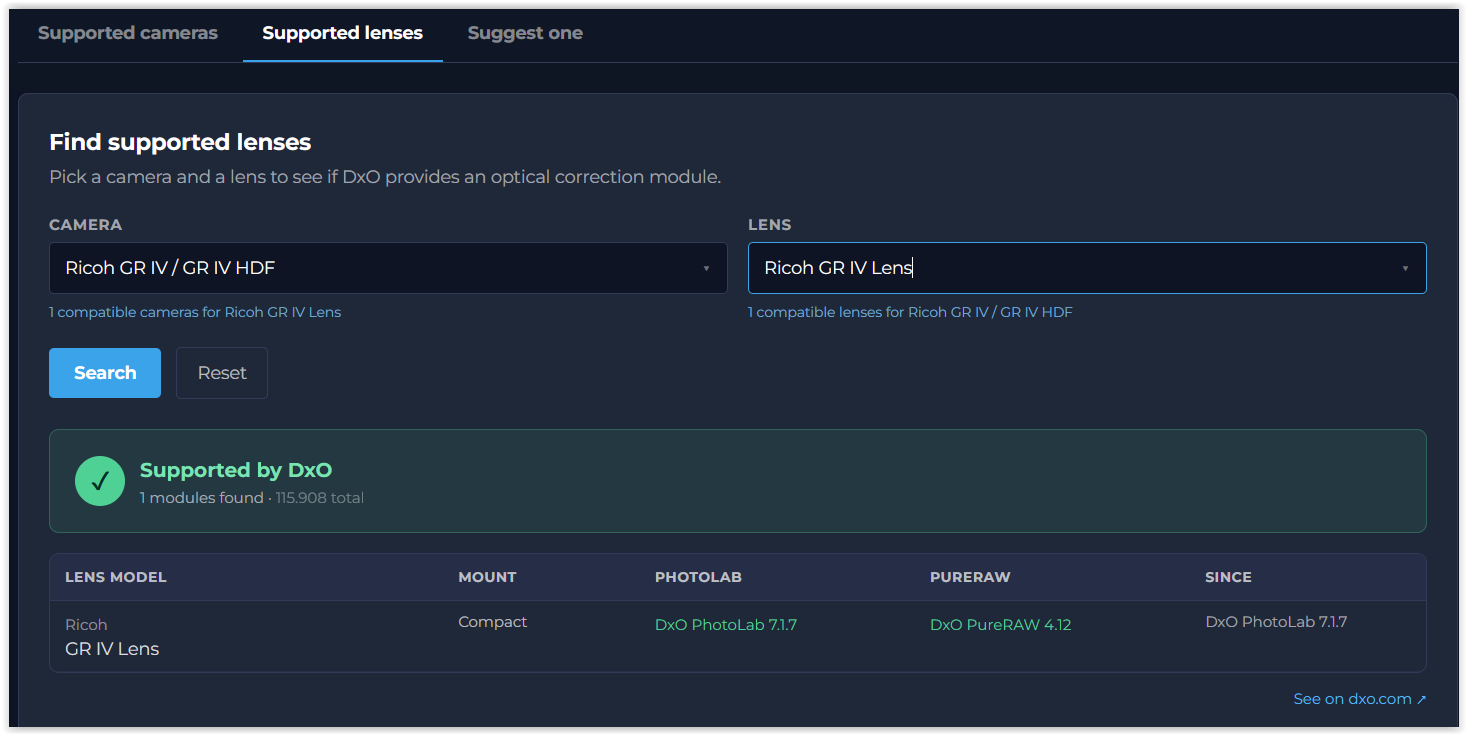Image resolution: width=1467 pixels, height=735 pixels.
Task: Click the MOUNT column header
Action: click(487, 577)
